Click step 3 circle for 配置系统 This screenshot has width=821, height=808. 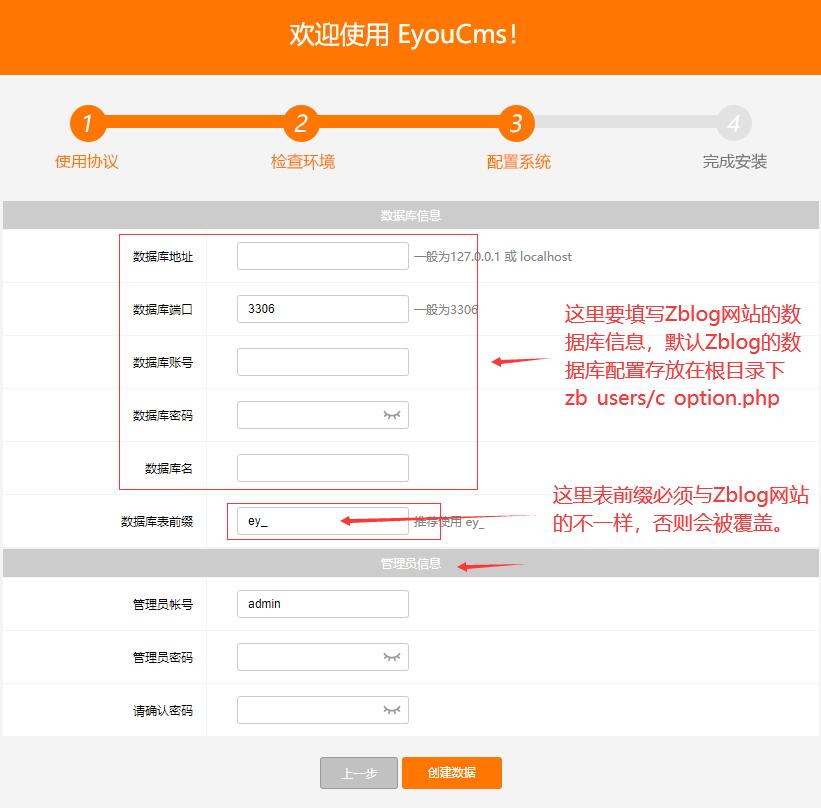pyautogui.click(x=516, y=124)
